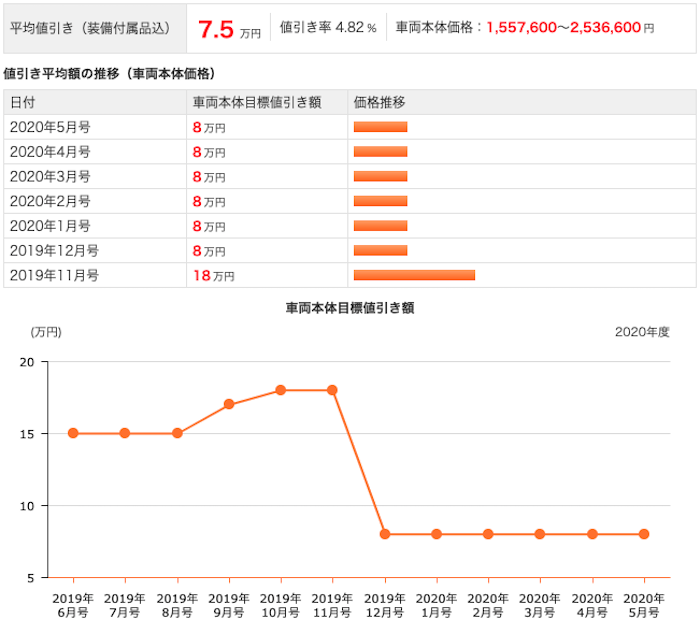Viewport: 700px width, 634px height.
Task: Select the 2020年5月号 table row date
Action: pos(50,127)
